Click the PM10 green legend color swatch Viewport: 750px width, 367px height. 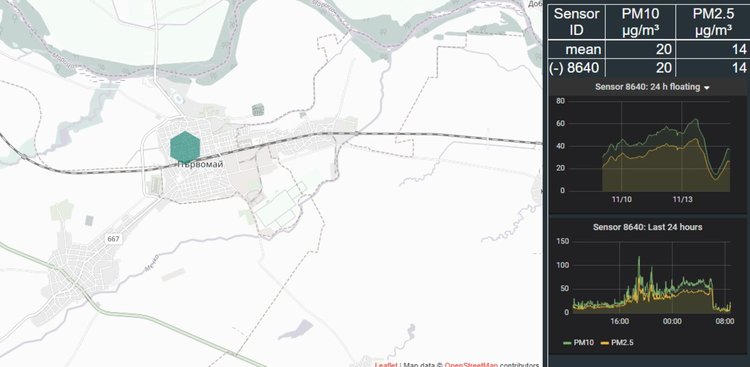(568, 343)
